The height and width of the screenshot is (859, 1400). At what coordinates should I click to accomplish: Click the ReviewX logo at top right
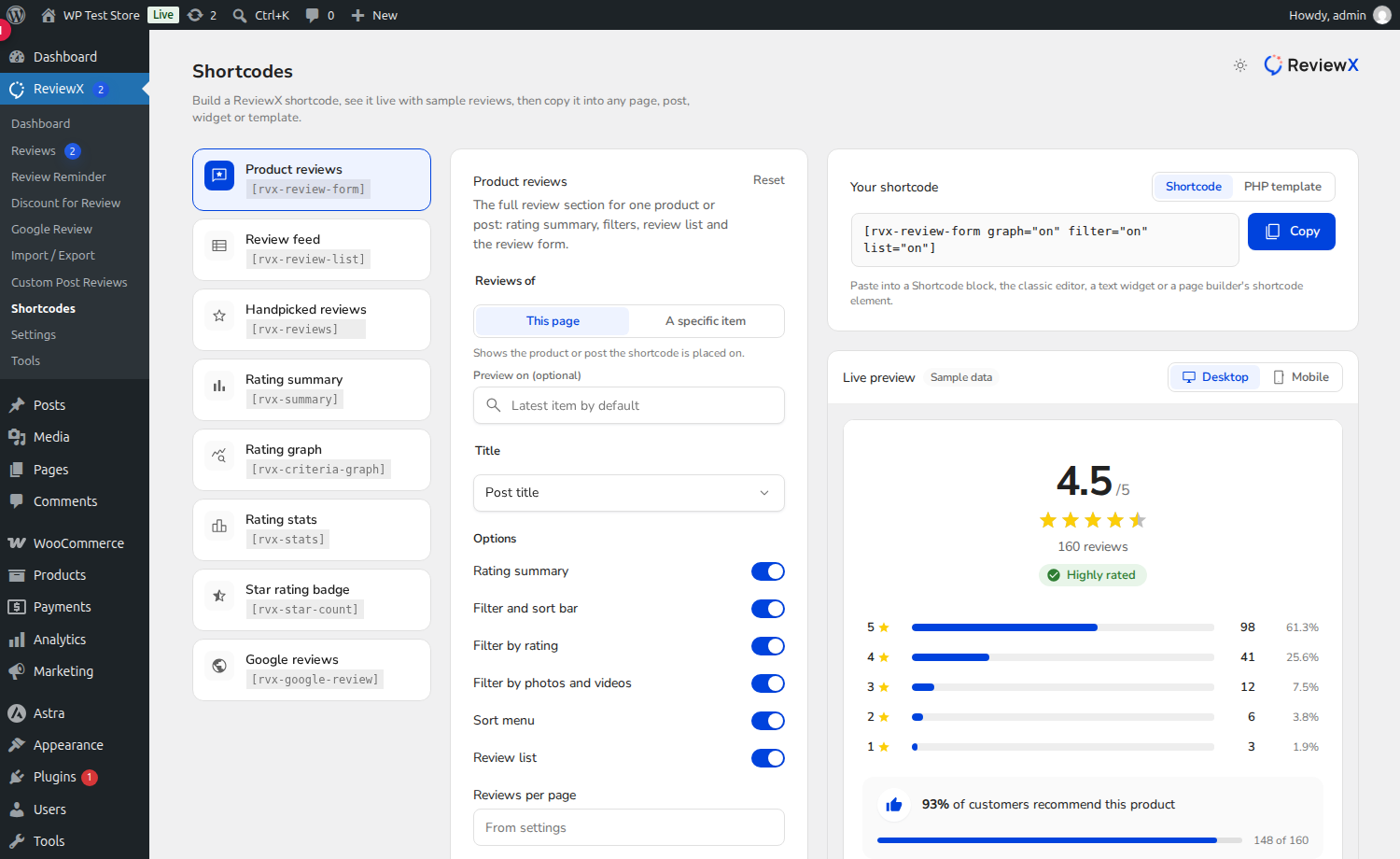(1311, 65)
